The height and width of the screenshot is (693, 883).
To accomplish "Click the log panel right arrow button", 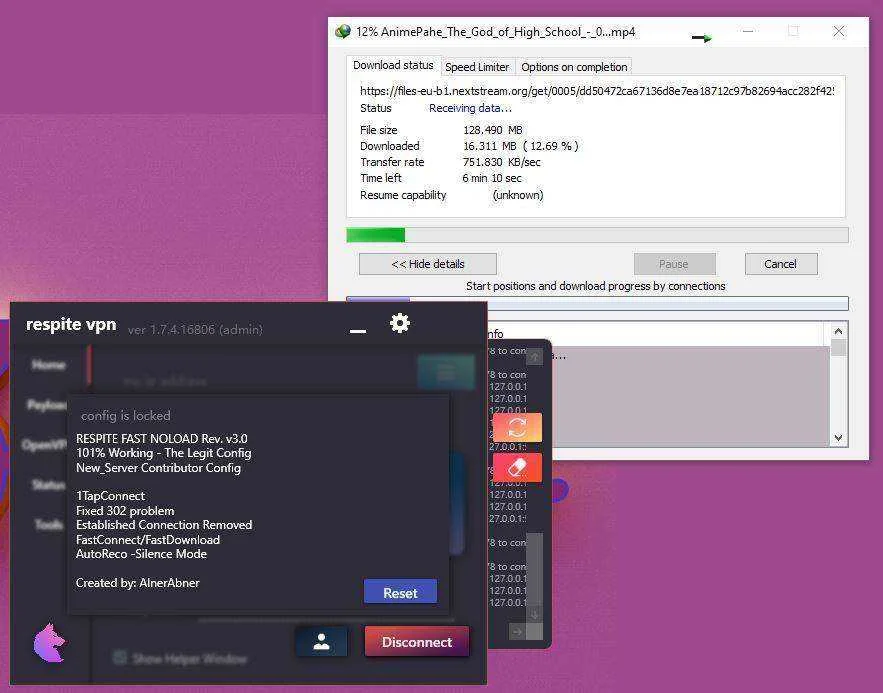I will [517, 632].
